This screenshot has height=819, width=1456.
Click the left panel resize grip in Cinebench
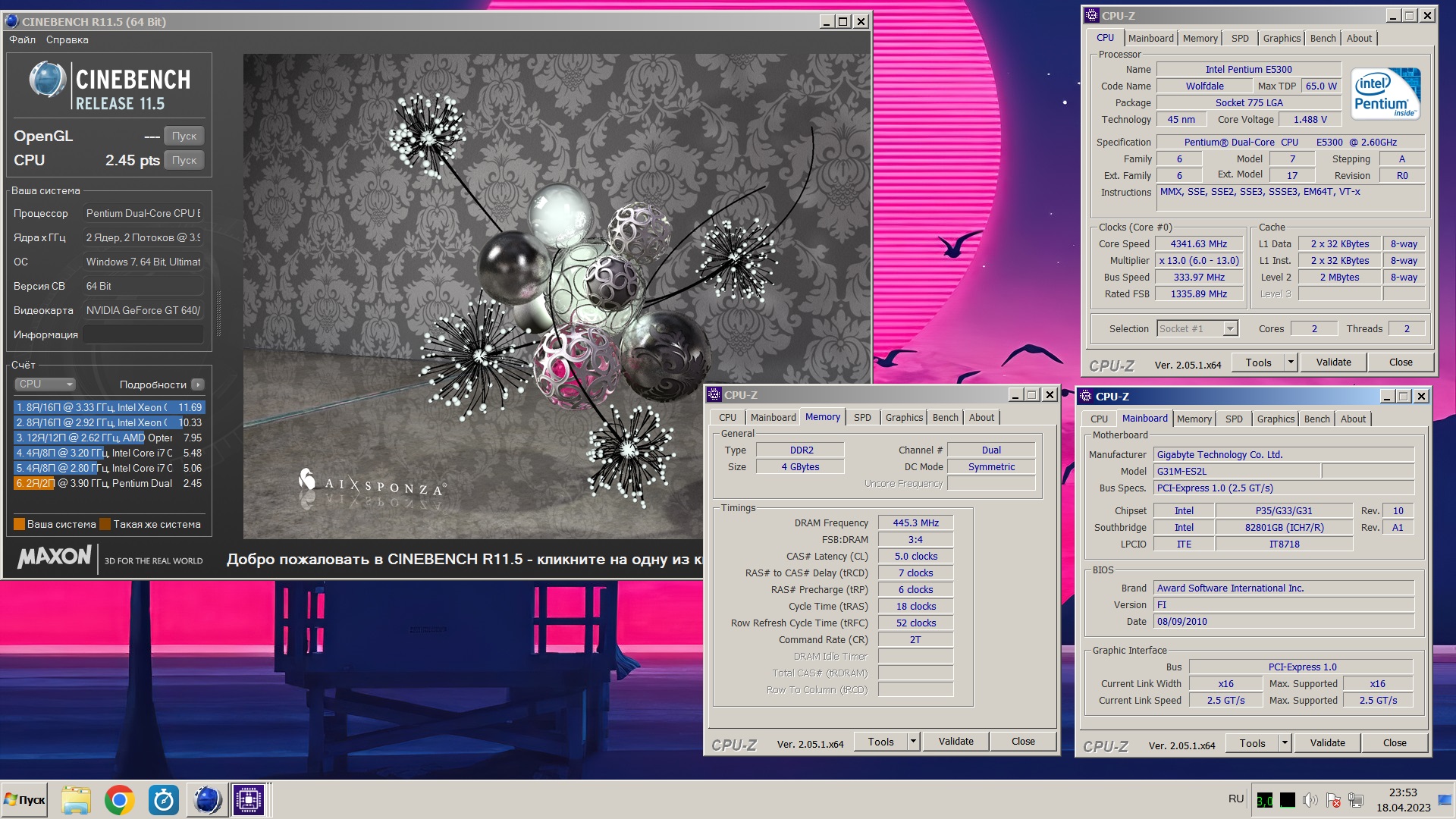(219, 313)
